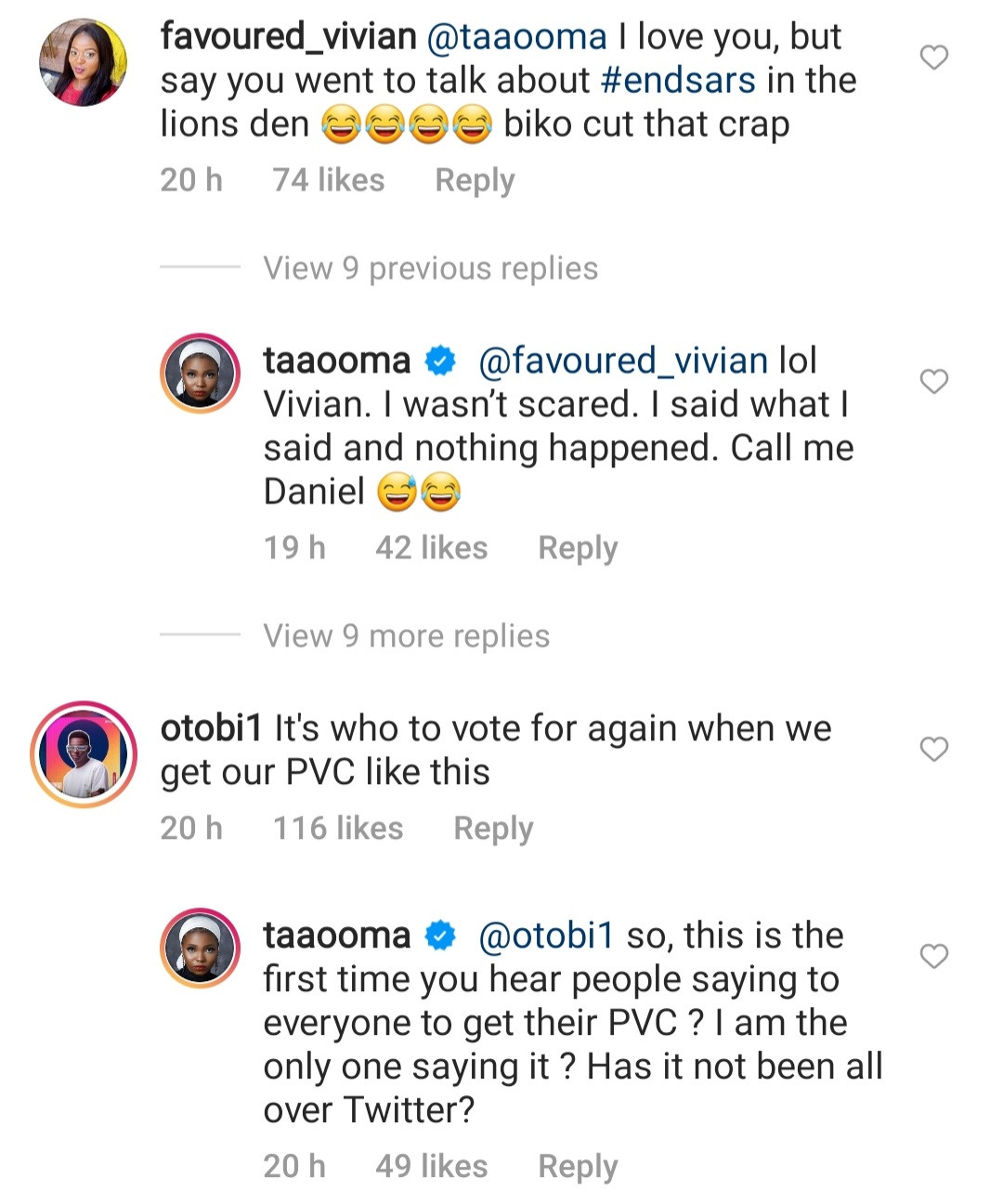Open otobi1's profile picture
Screen dimensions: 1003x1204
[84, 754]
